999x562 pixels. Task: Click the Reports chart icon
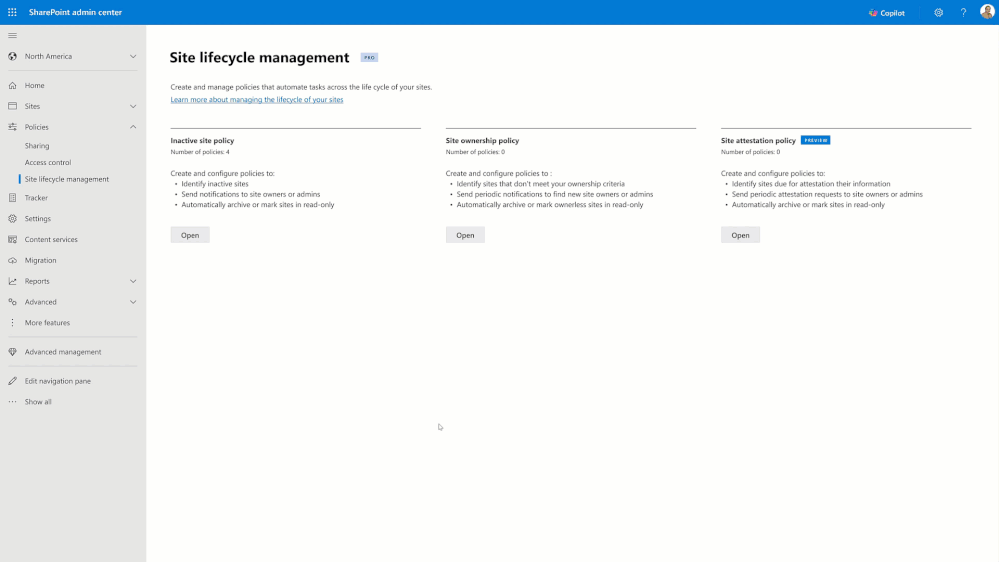12,281
